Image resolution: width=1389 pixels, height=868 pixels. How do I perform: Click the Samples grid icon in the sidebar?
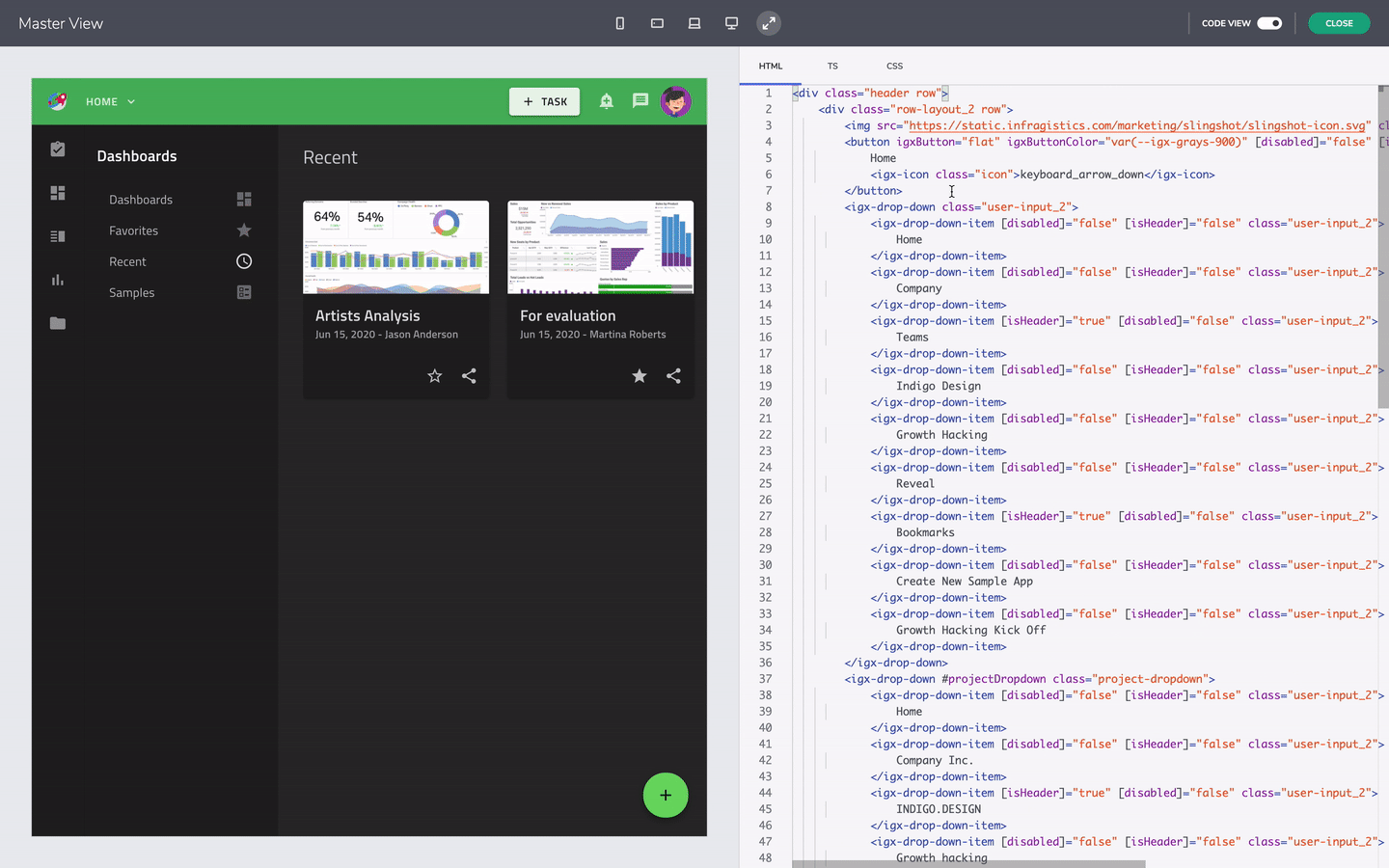tap(244, 292)
